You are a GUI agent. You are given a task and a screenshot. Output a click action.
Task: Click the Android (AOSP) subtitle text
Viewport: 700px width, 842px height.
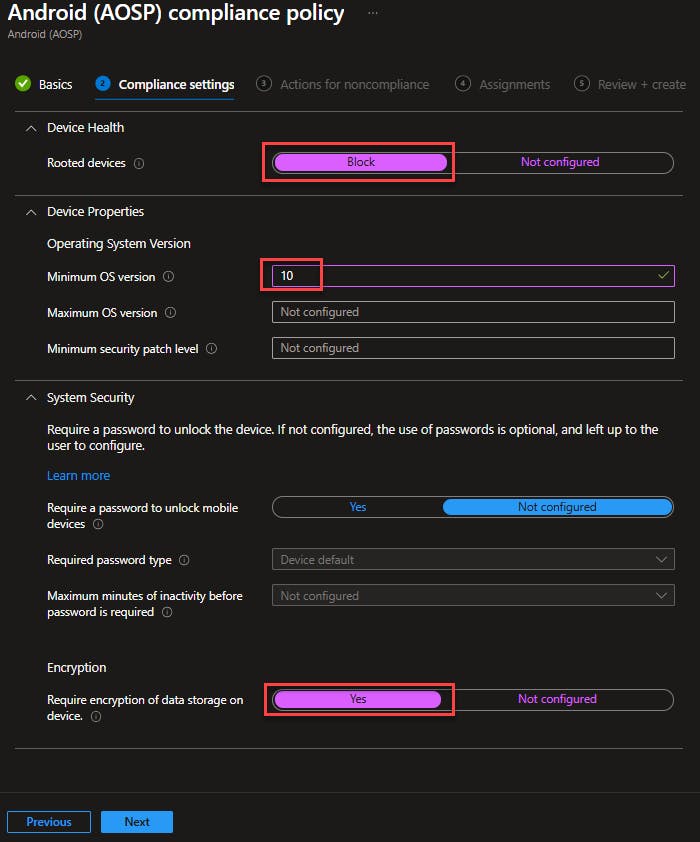(45, 34)
